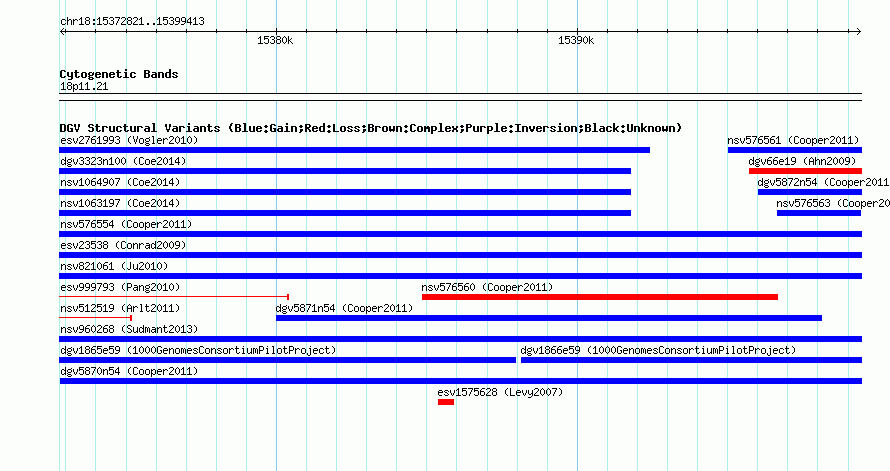Click the blue bar under nsv960268
Viewport: 890px width, 471px height.
click(461, 339)
